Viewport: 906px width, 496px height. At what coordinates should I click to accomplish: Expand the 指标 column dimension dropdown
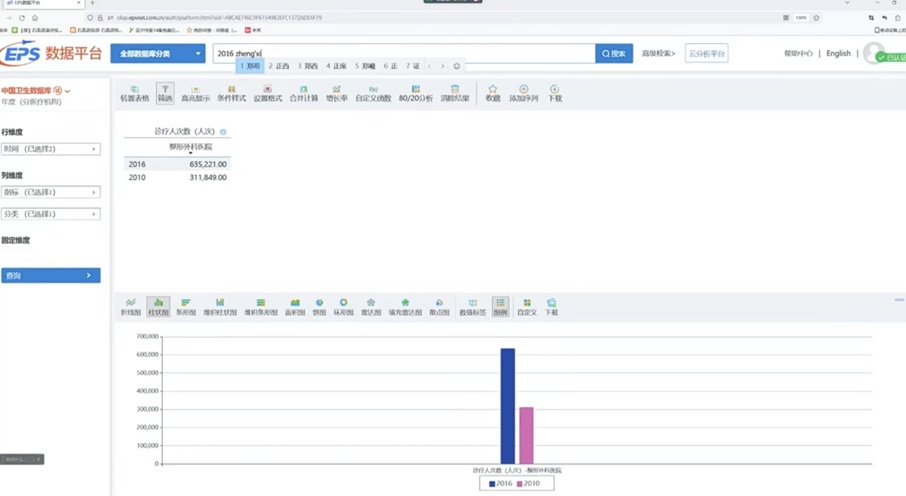50,192
